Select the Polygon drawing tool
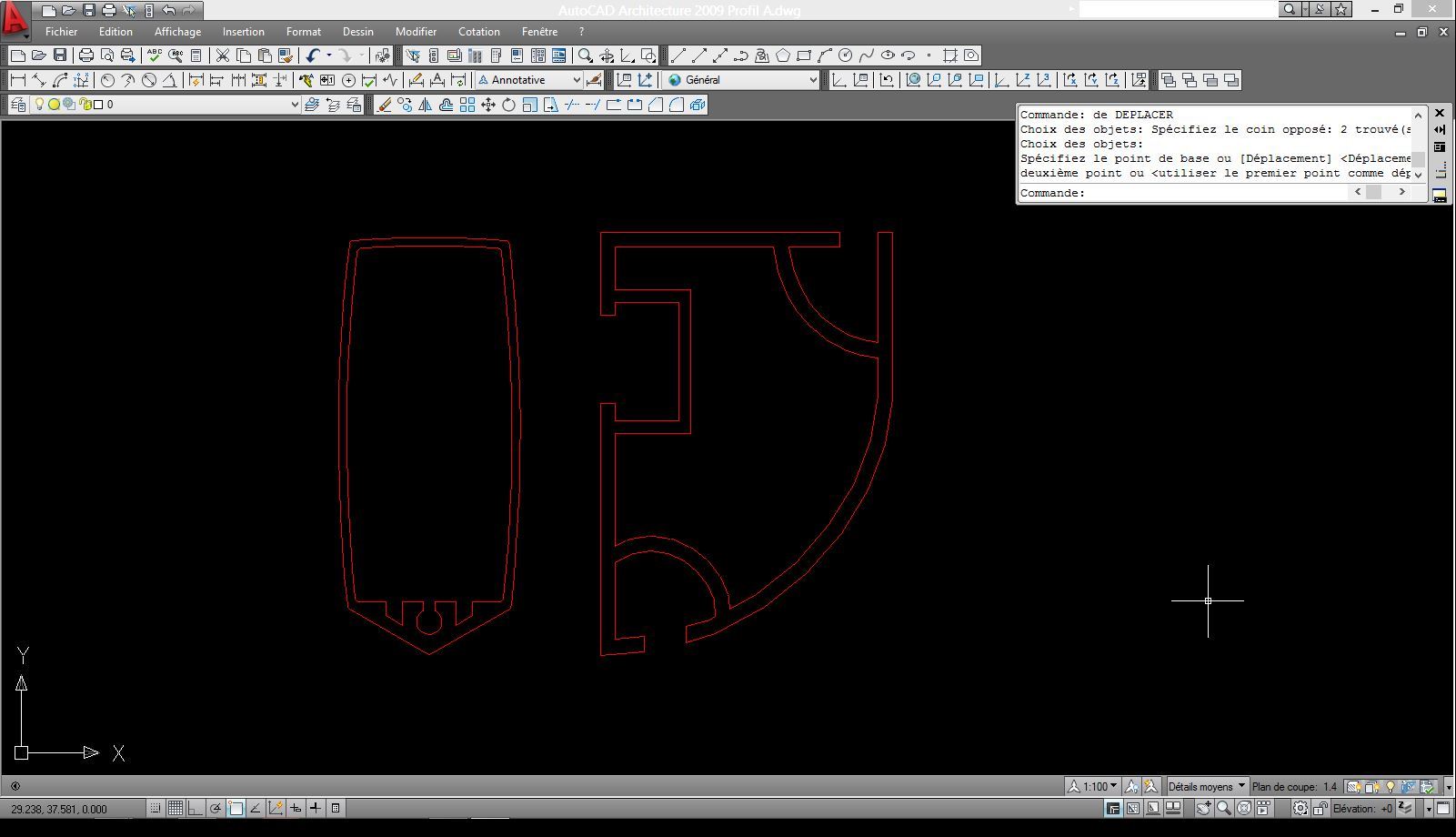The height and width of the screenshot is (837, 1456). click(783, 55)
